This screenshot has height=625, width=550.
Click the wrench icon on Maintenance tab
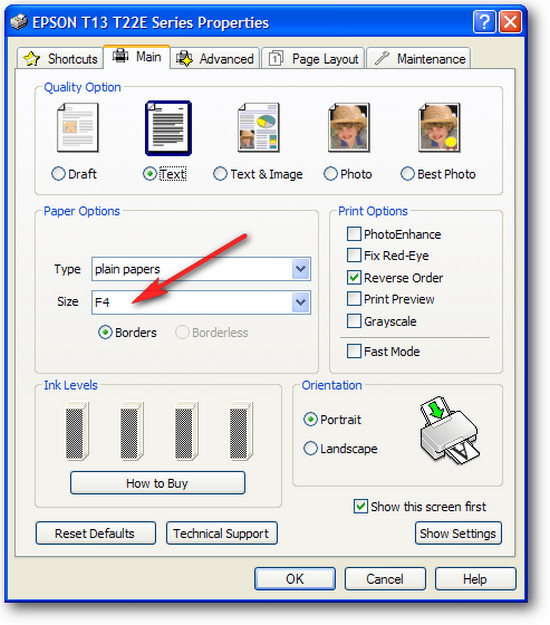click(x=381, y=59)
